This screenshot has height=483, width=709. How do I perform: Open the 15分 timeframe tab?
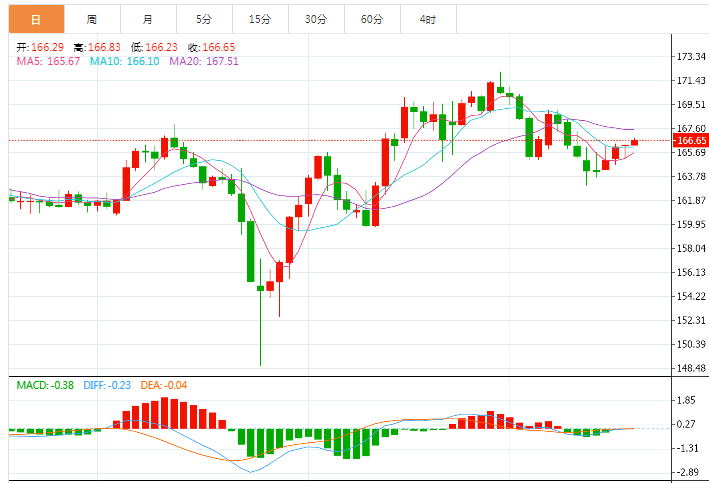tap(260, 19)
